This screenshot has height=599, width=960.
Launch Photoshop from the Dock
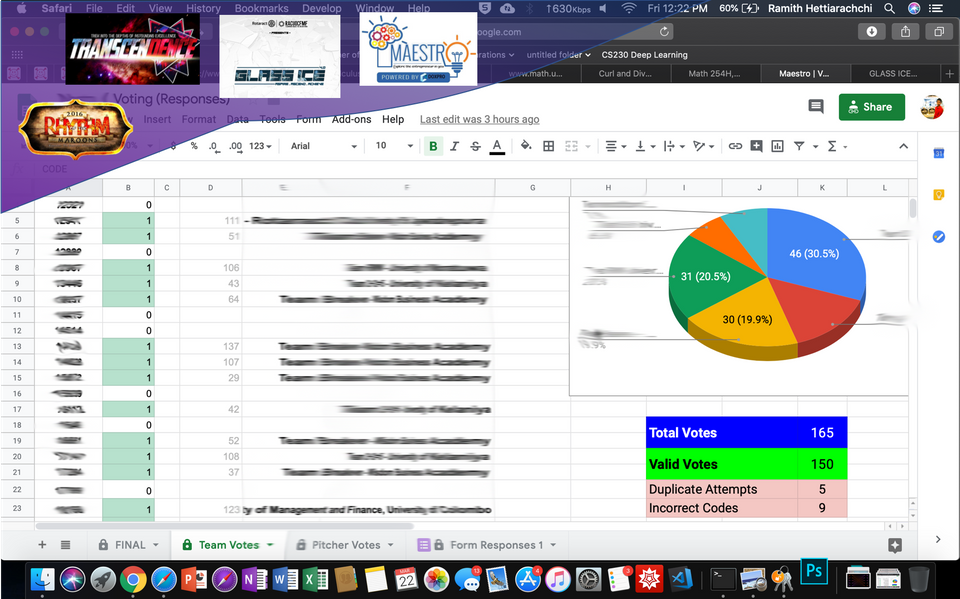813,572
